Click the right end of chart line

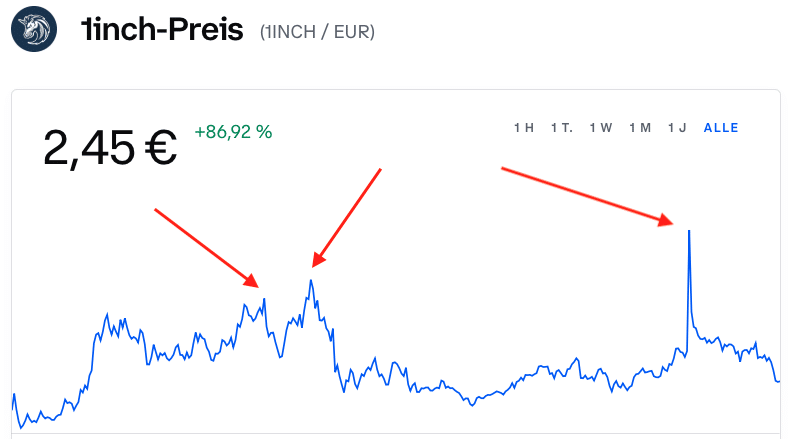pos(778,380)
